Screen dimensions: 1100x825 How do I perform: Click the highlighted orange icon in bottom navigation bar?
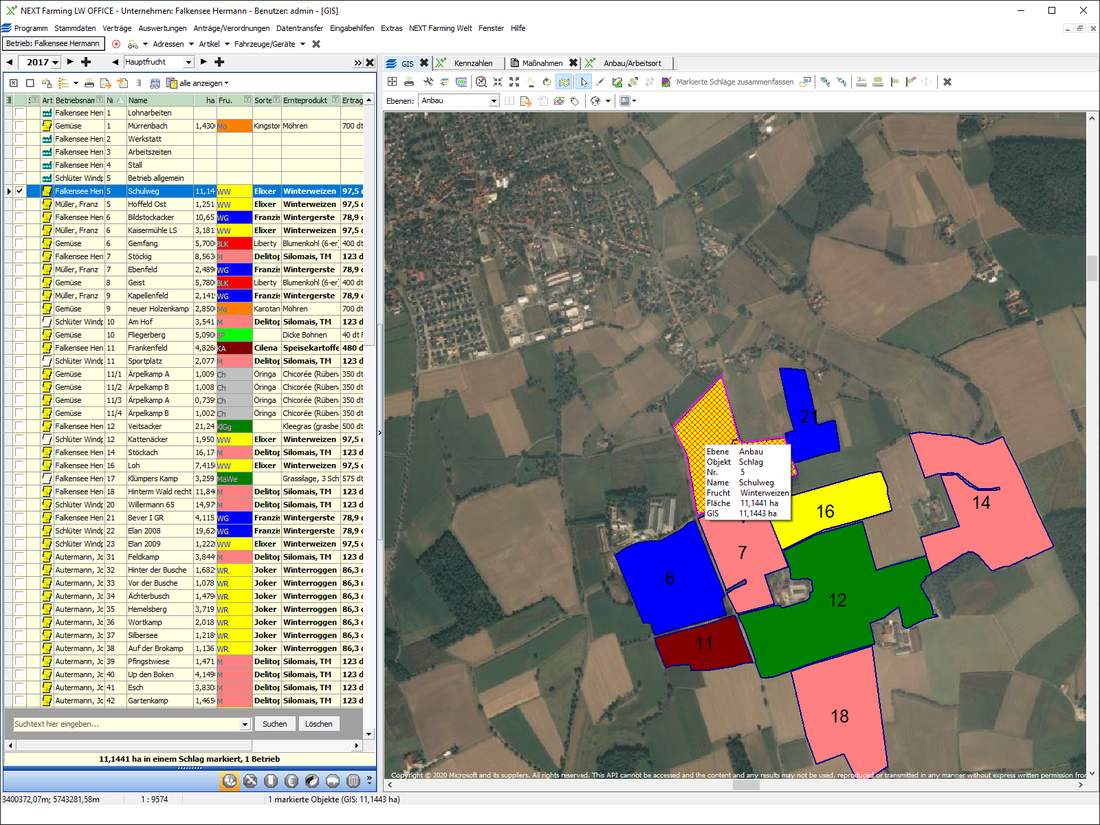coord(229,781)
